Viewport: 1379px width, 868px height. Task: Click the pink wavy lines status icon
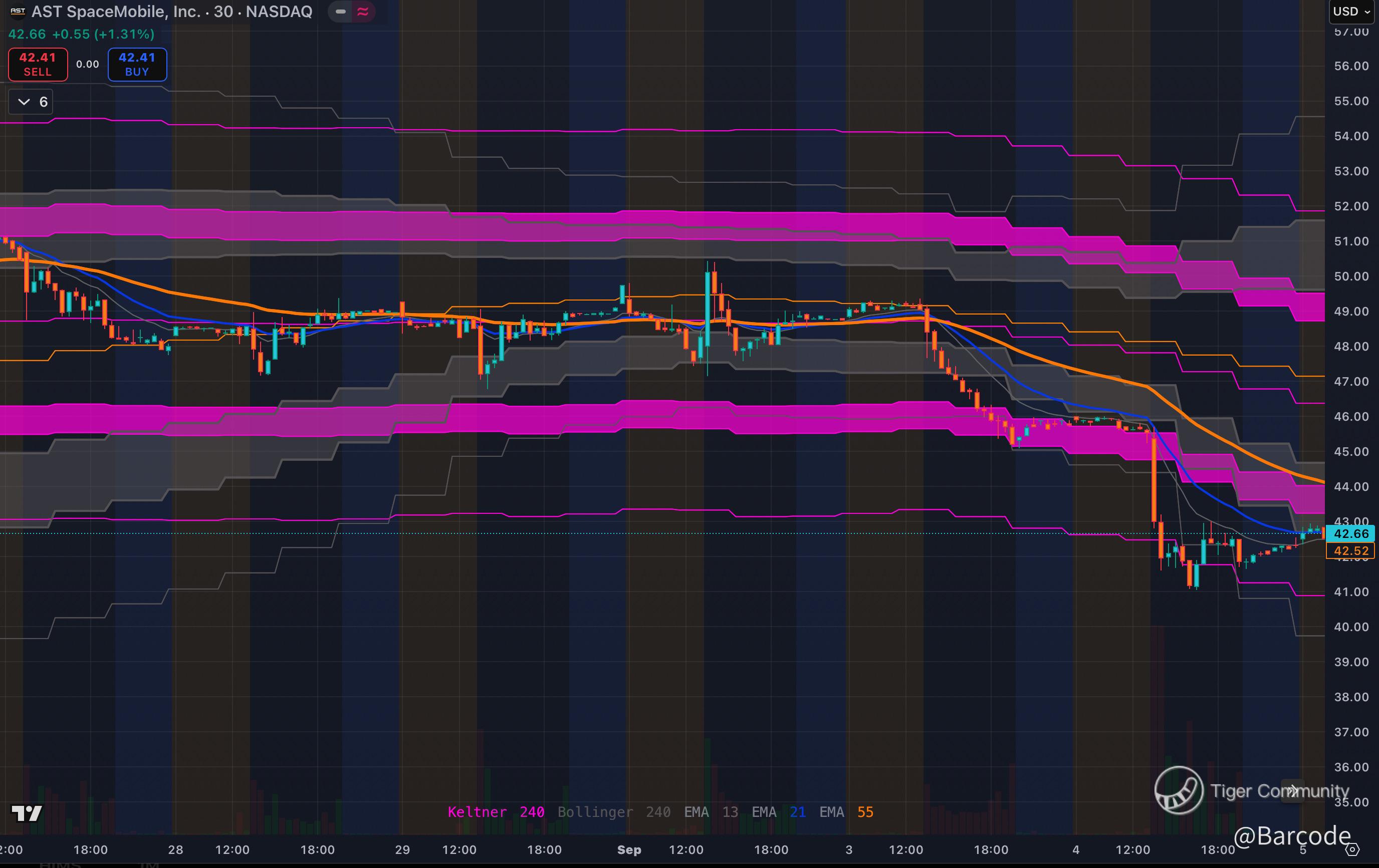(362, 12)
